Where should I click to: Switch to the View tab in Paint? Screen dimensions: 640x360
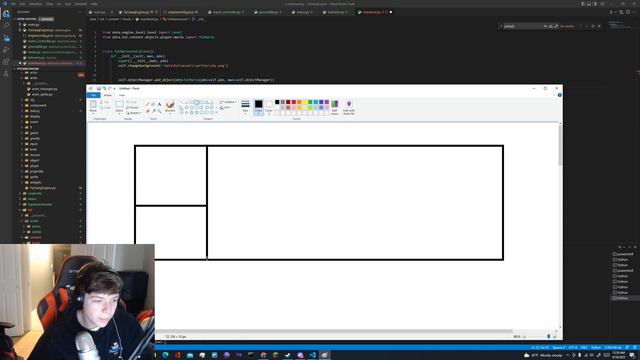[x=122, y=95]
